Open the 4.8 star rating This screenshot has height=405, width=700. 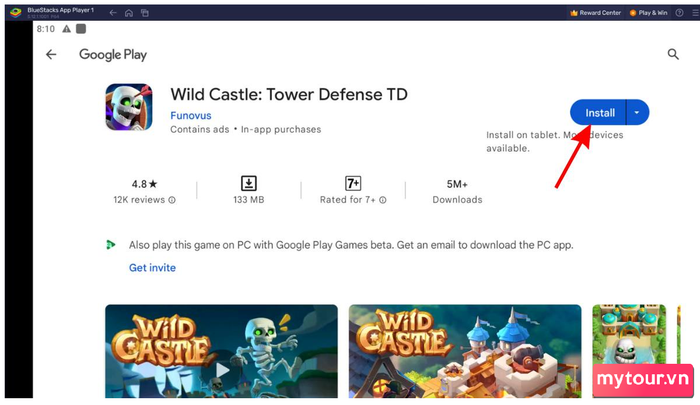[x=144, y=184]
